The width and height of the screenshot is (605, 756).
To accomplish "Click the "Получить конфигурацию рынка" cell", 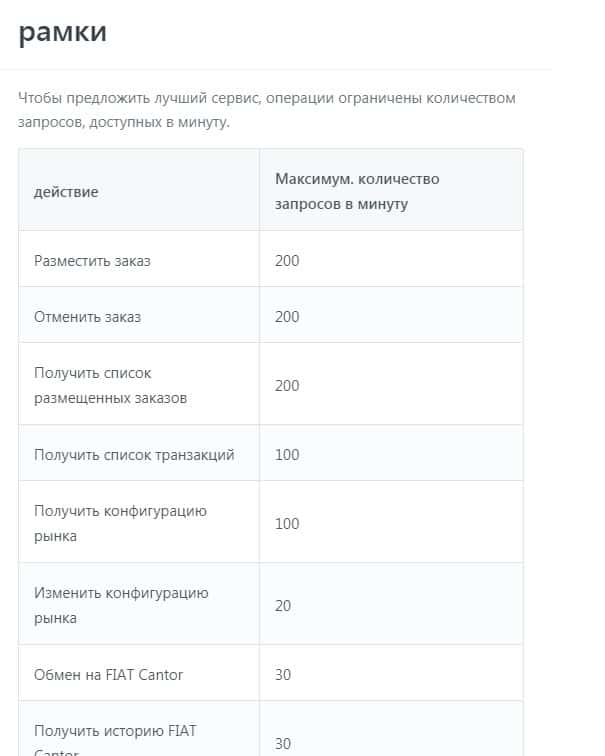I will 120,523.
